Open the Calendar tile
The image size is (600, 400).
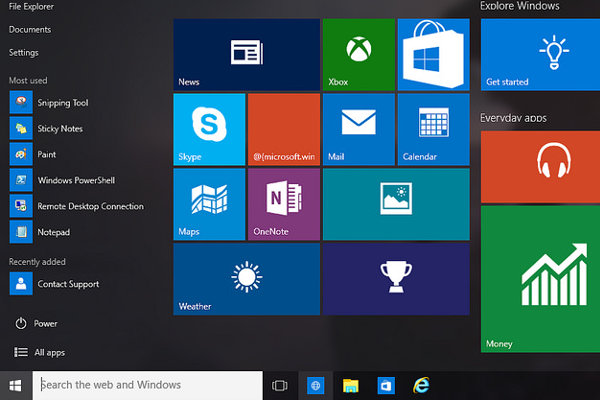[434, 129]
